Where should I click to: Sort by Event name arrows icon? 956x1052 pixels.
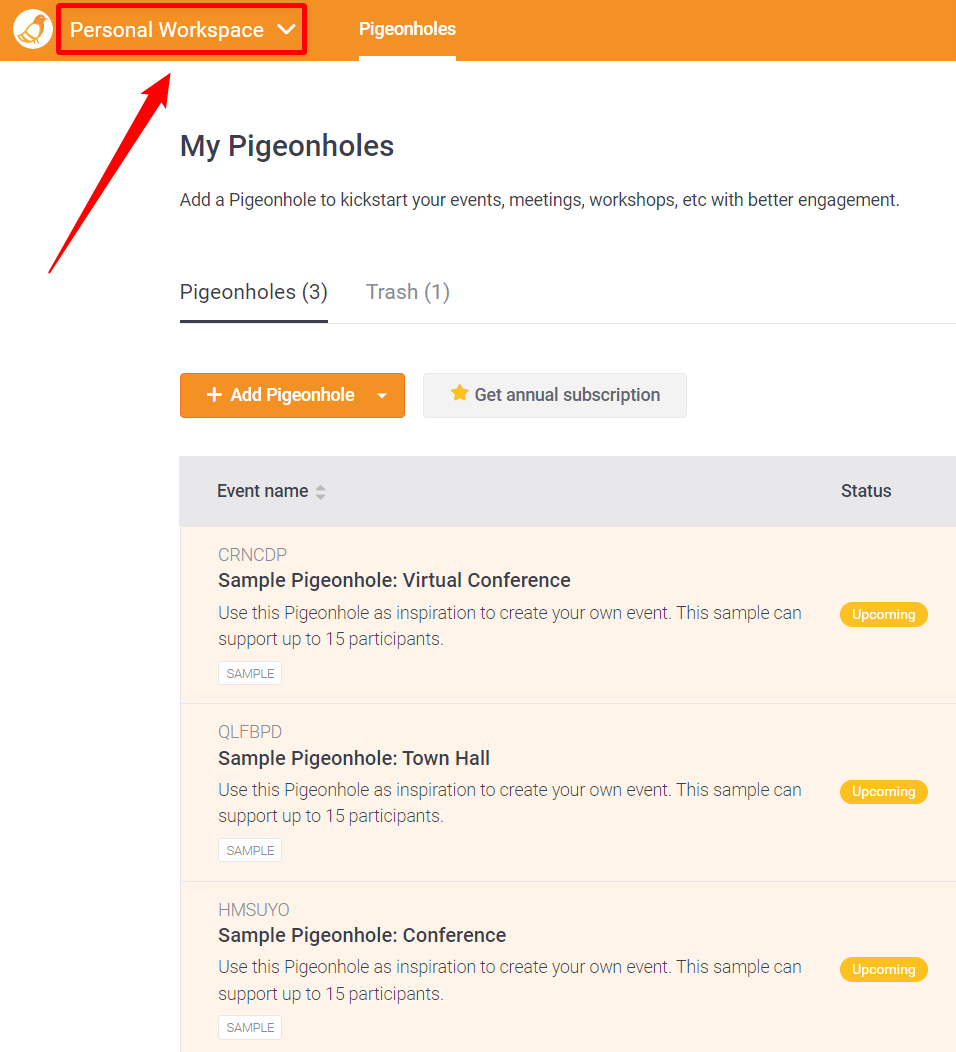(x=321, y=492)
